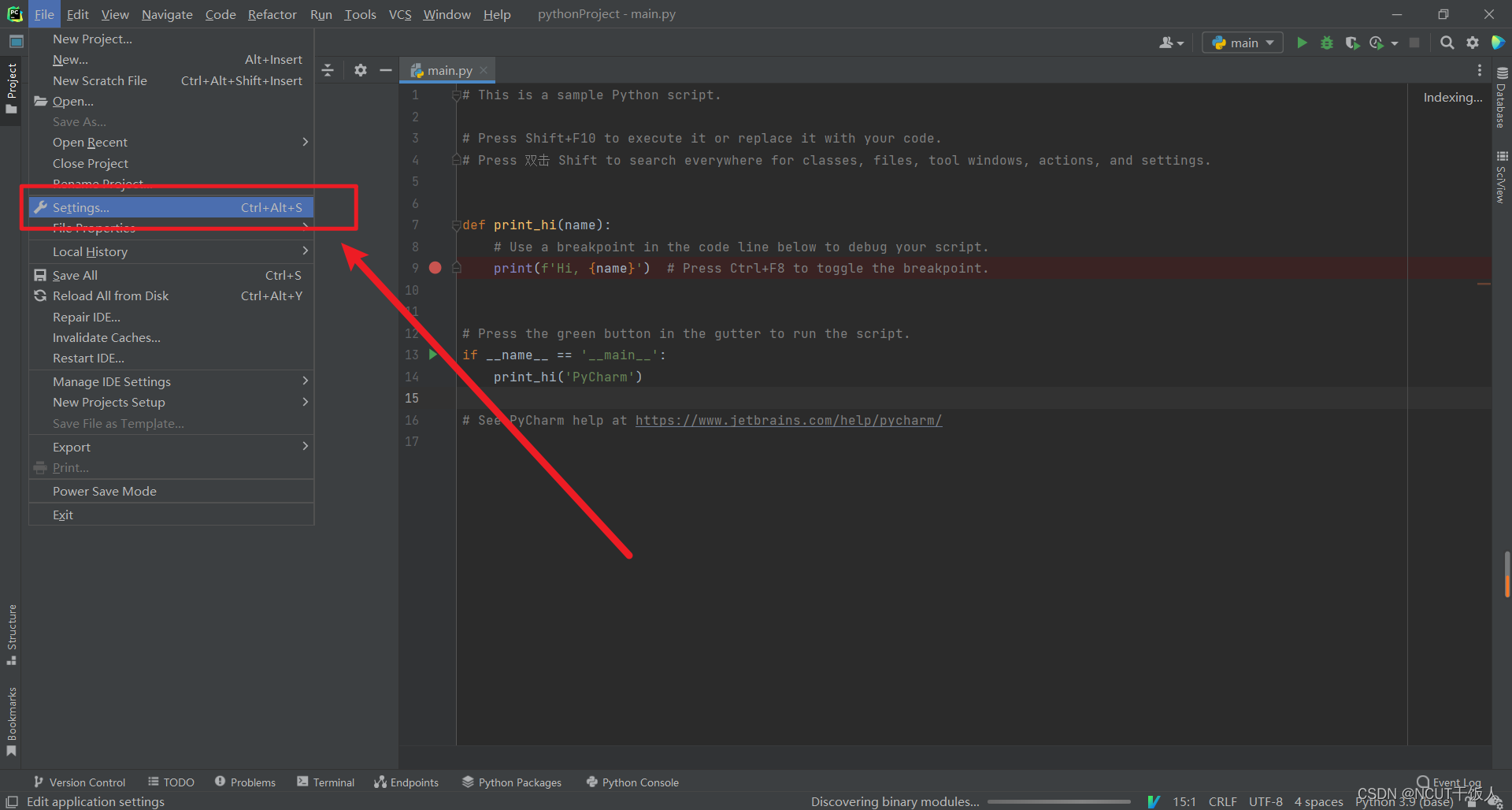This screenshot has width=1512, height=810.
Task: Open the TODO tool window
Action: click(171, 782)
